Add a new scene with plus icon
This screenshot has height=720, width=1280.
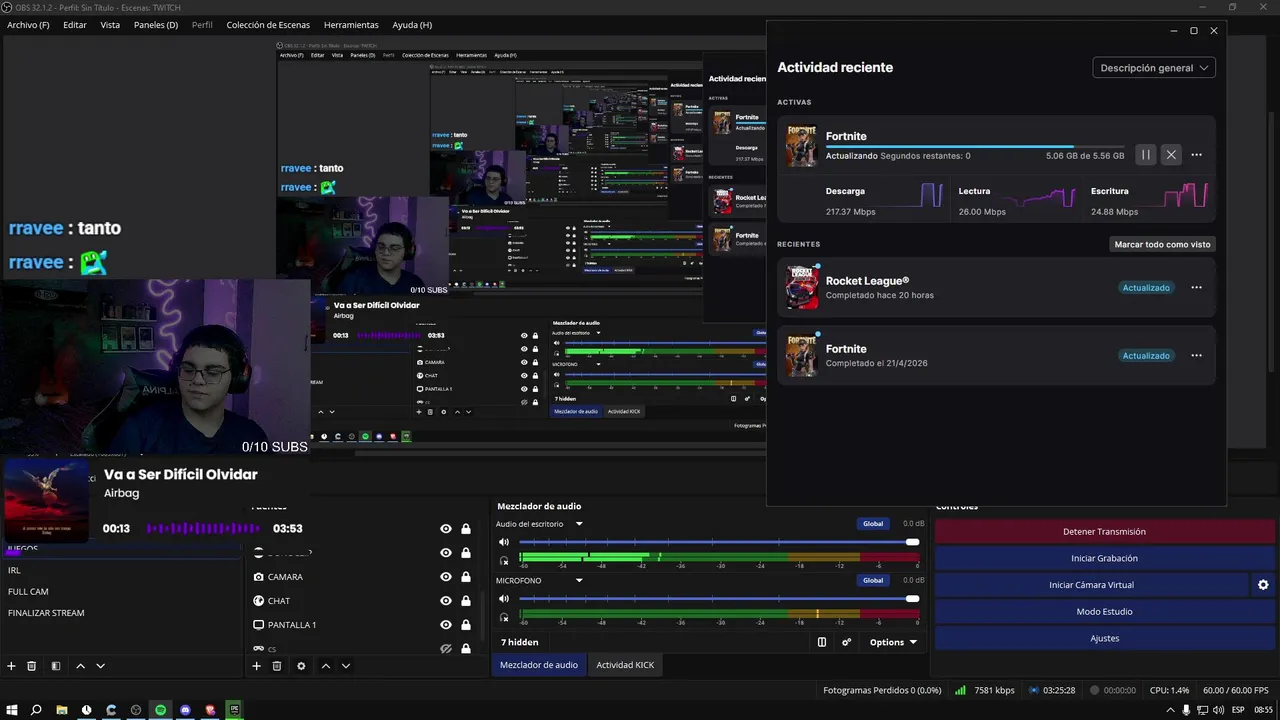tap(12, 666)
